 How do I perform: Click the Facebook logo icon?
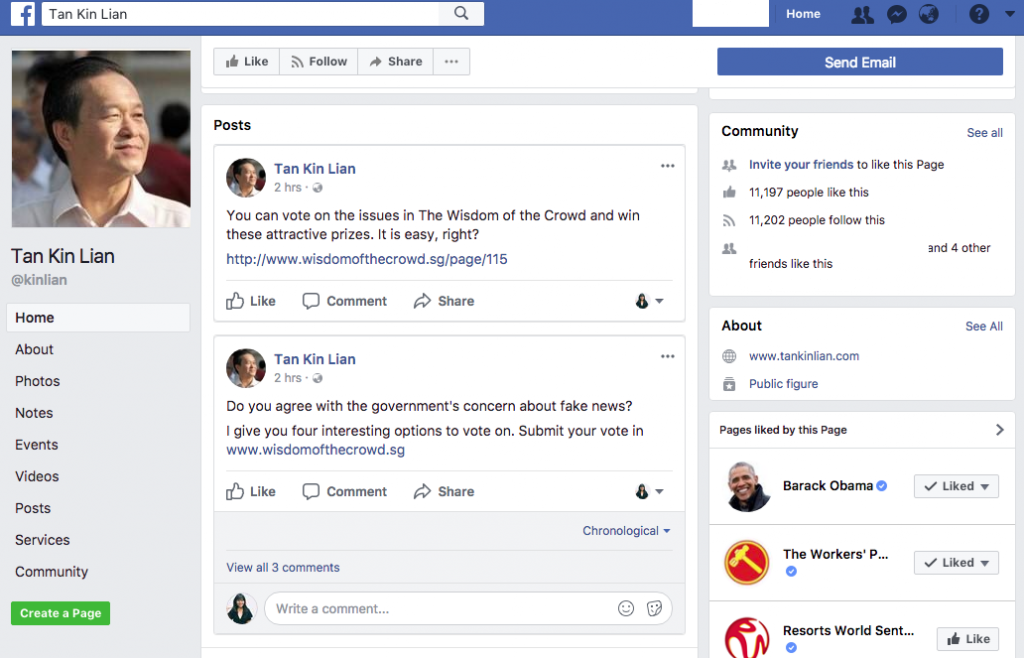[x=24, y=14]
